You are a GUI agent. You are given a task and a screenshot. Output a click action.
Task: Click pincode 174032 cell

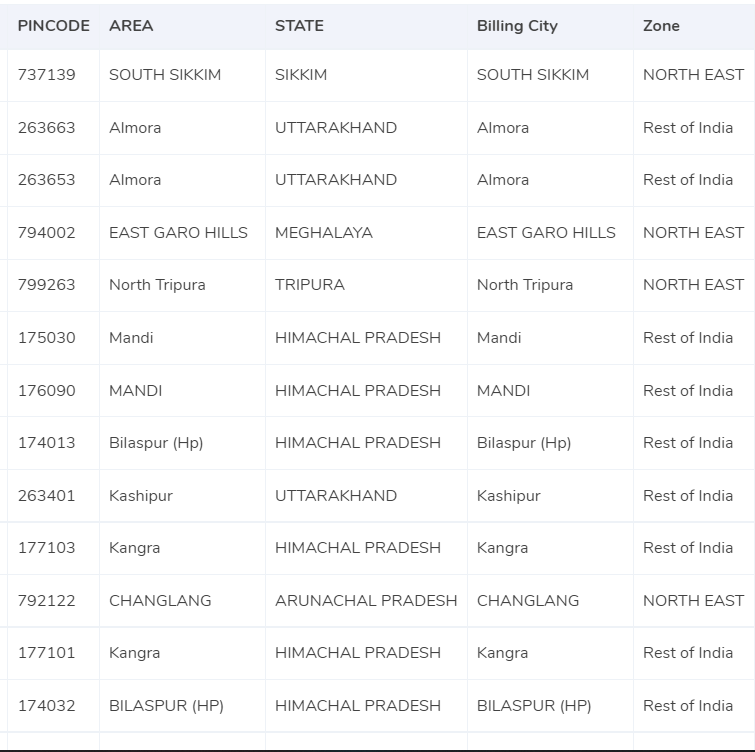click(x=53, y=706)
